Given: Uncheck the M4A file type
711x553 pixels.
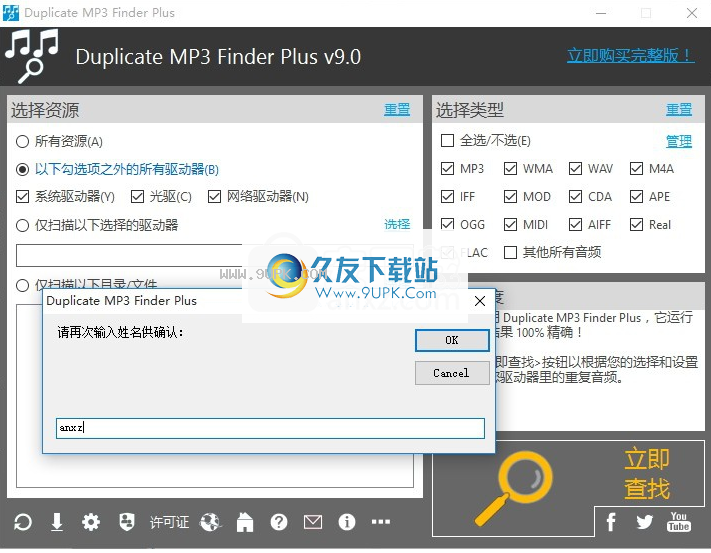Looking at the screenshot, I should coord(637,169).
